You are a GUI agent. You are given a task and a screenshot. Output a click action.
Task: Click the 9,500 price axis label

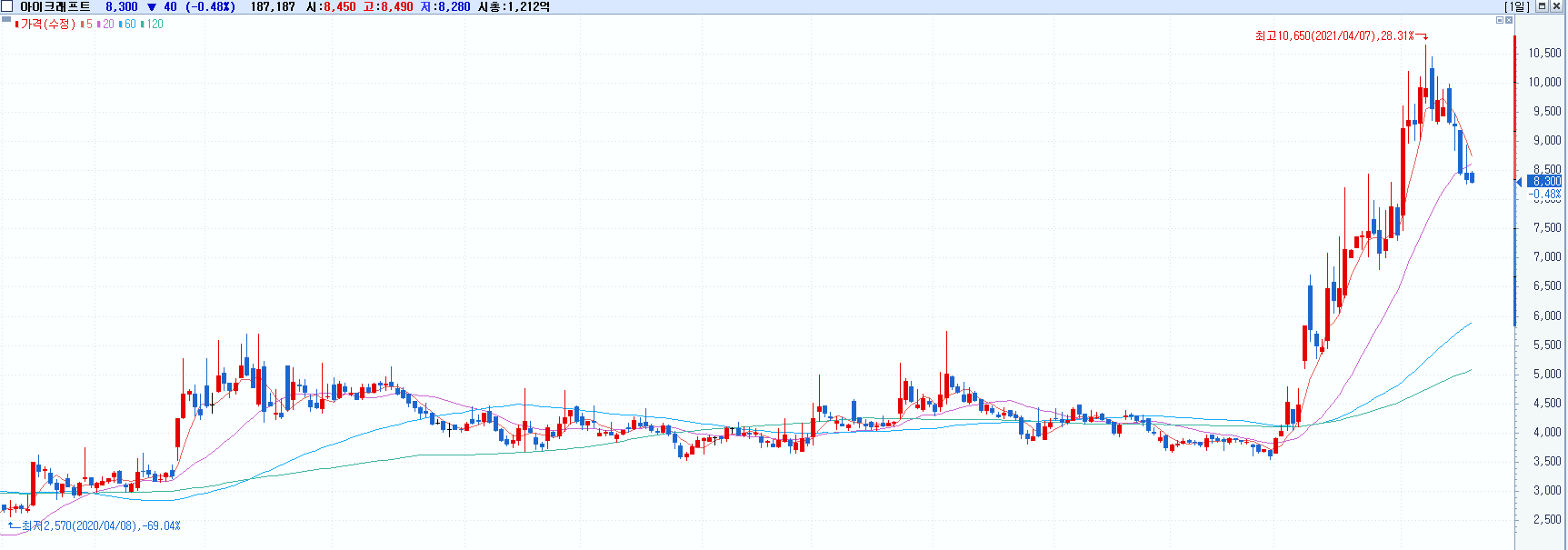pos(1547,111)
